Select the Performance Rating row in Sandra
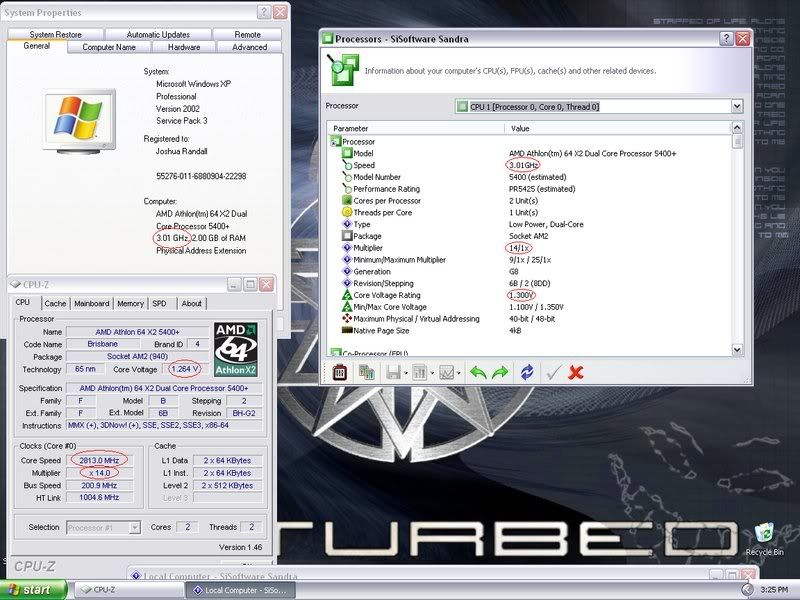Image resolution: width=800 pixels, height=600 pixels. (530, 189)
